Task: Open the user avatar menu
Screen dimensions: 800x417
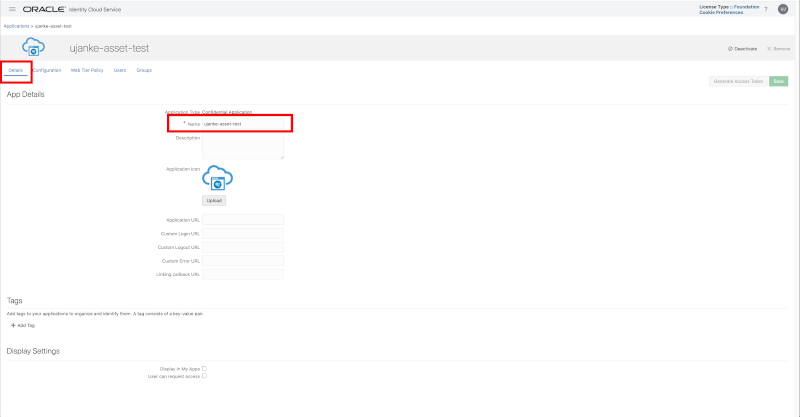Action: point(783,9)
